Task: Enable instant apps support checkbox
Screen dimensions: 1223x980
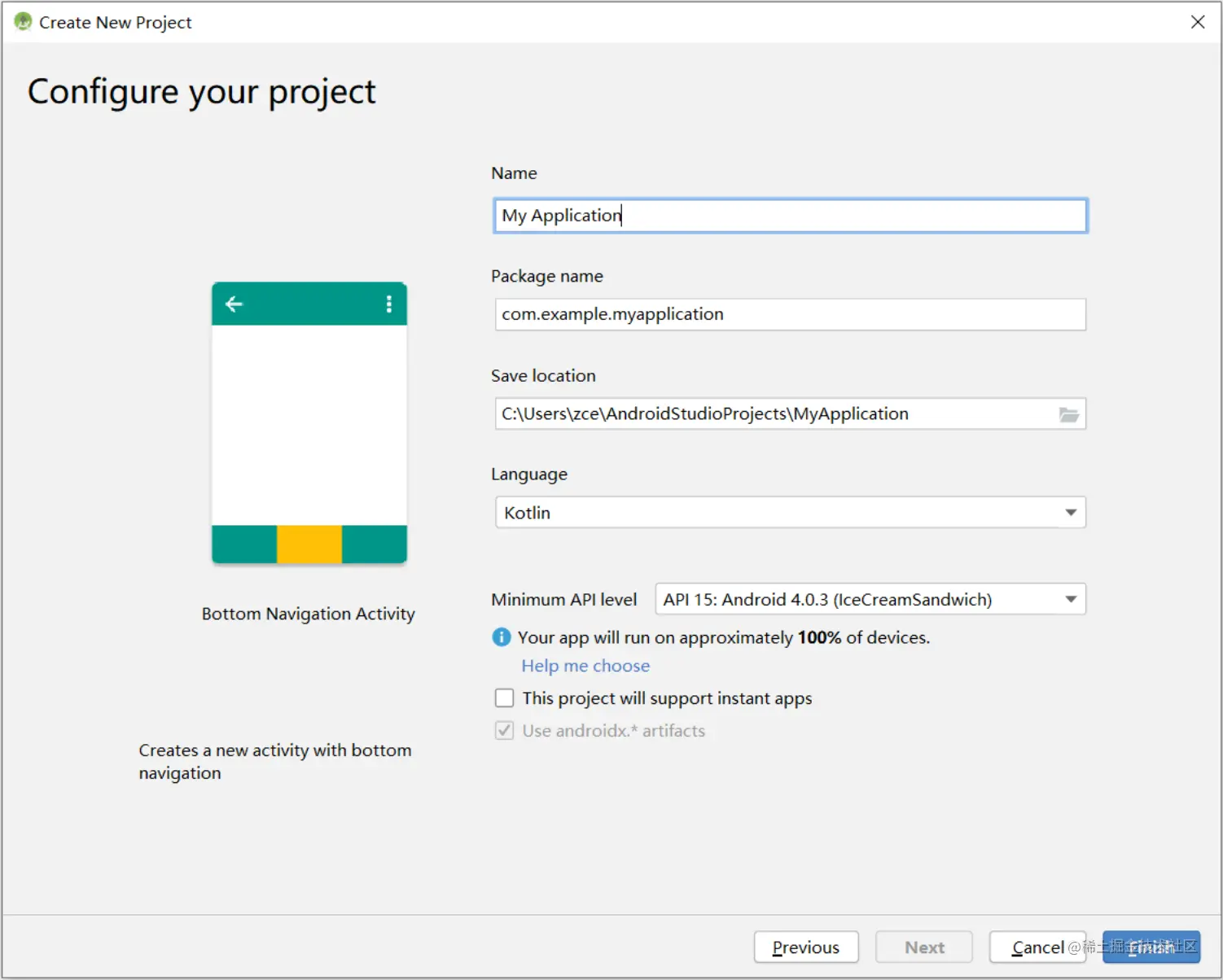Action: tap(505, 698)
